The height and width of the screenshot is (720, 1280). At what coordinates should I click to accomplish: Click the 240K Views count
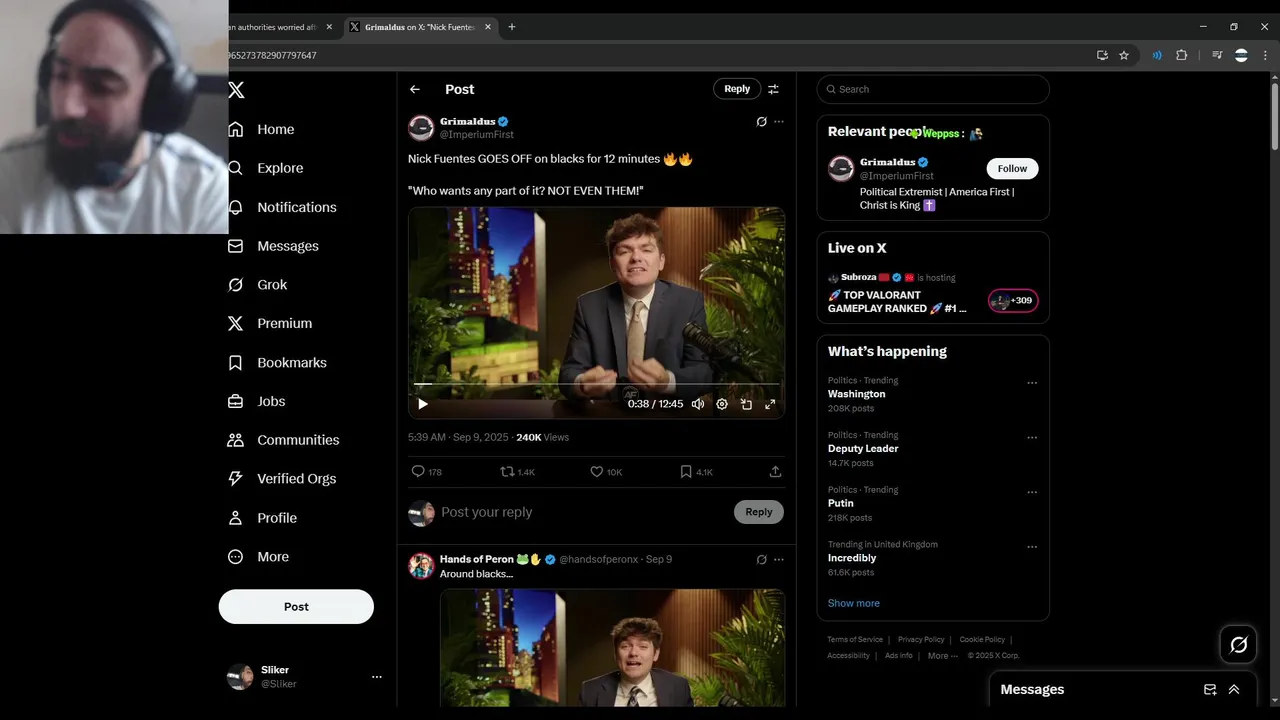542,437
